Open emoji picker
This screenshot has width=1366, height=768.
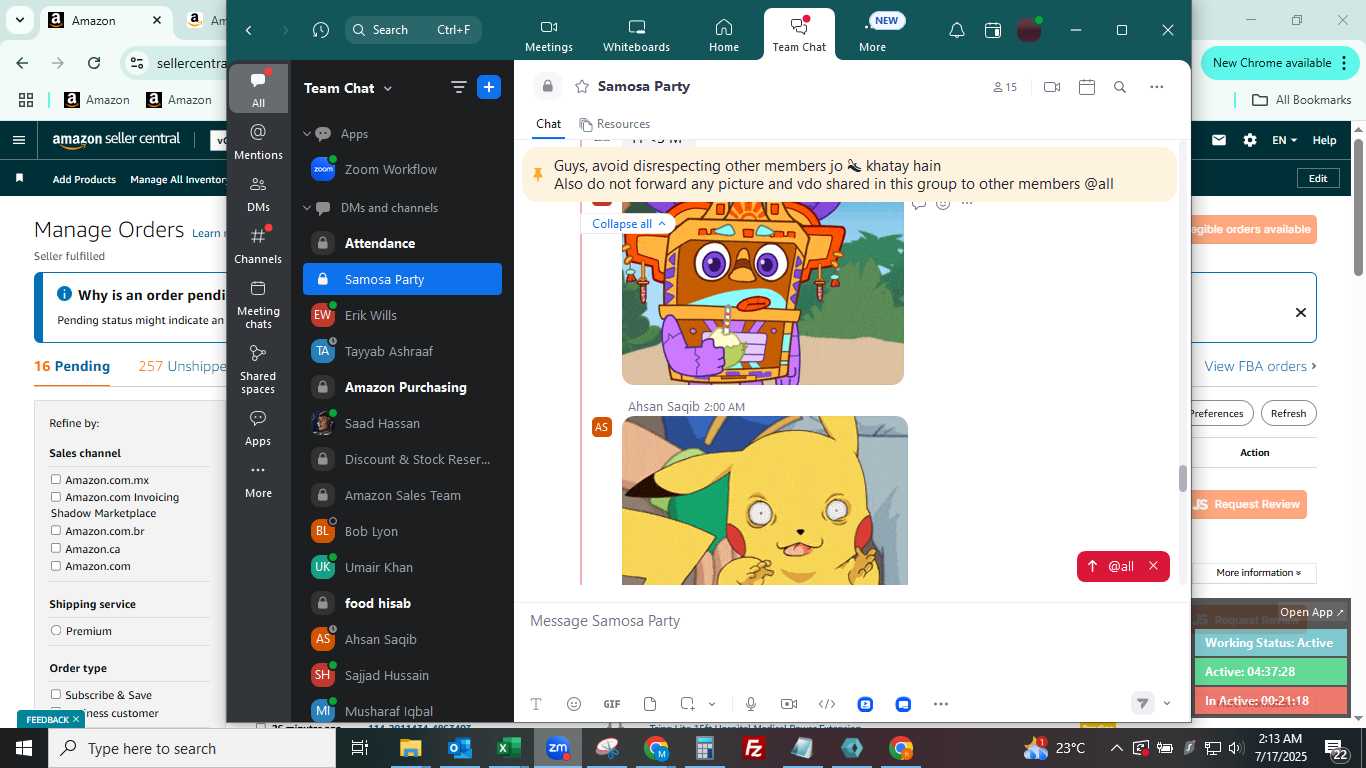point(574,704)
